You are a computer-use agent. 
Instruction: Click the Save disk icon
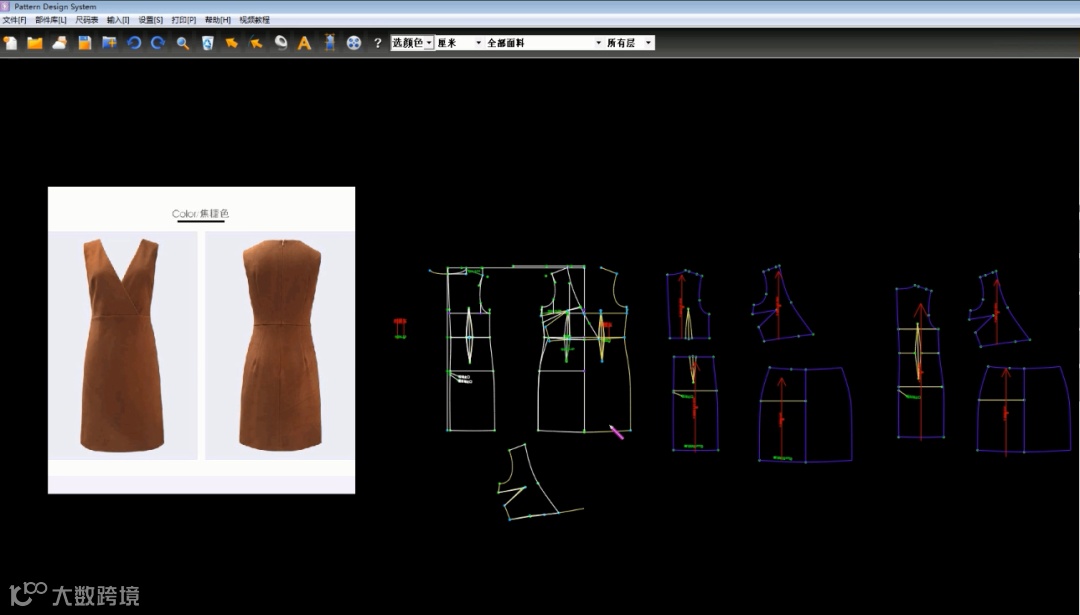click(85, 43)
